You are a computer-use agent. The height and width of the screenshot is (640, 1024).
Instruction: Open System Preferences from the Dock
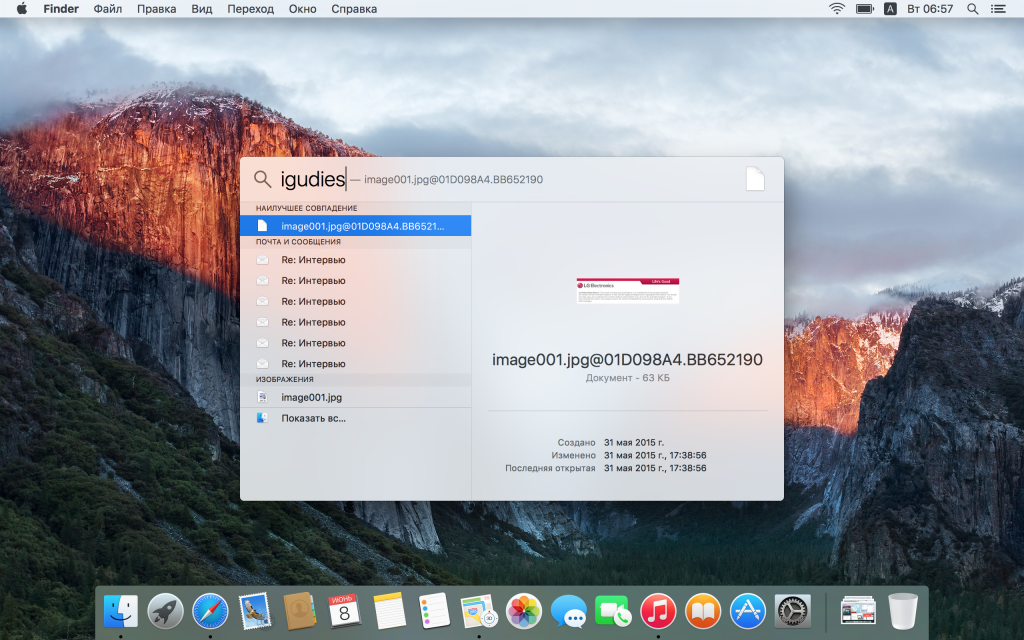tap(792, 610)
